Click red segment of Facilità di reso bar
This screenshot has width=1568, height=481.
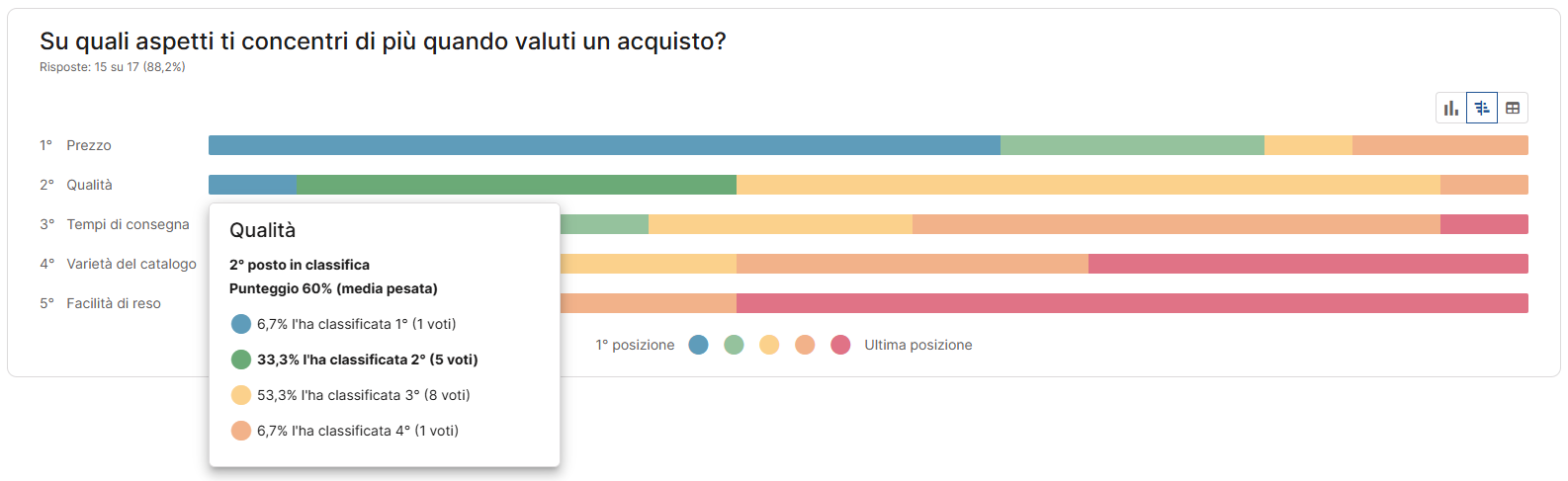click(1132, 303)
